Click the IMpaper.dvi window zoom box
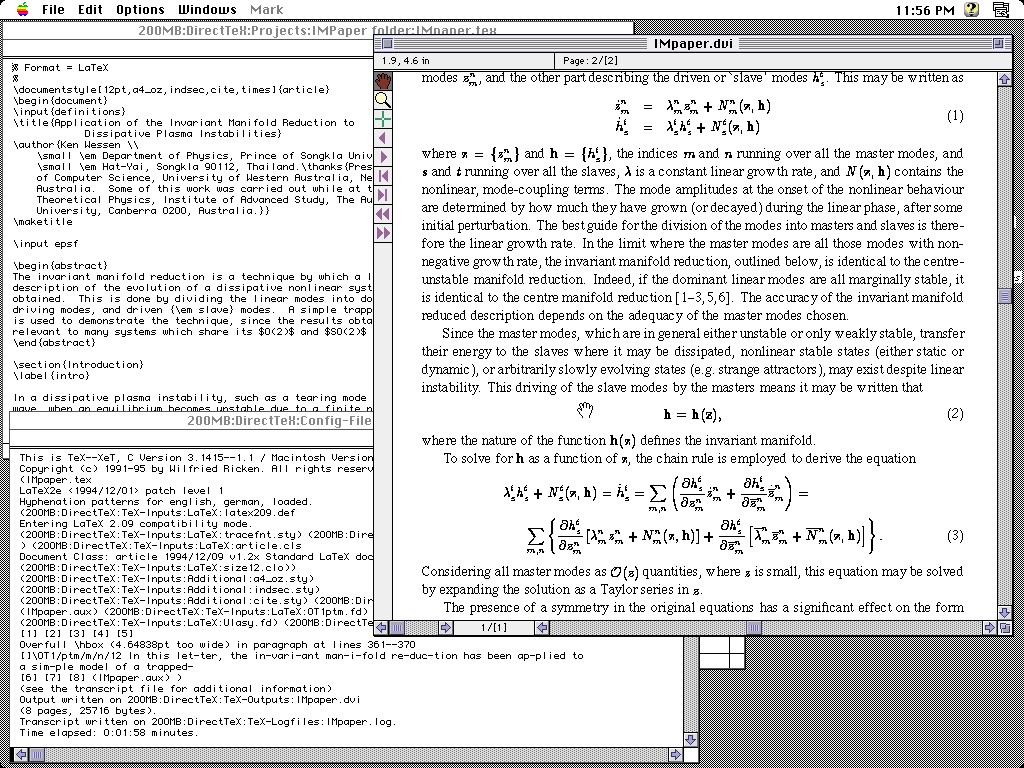The image size is (1024, 768). pos(1004,44)
